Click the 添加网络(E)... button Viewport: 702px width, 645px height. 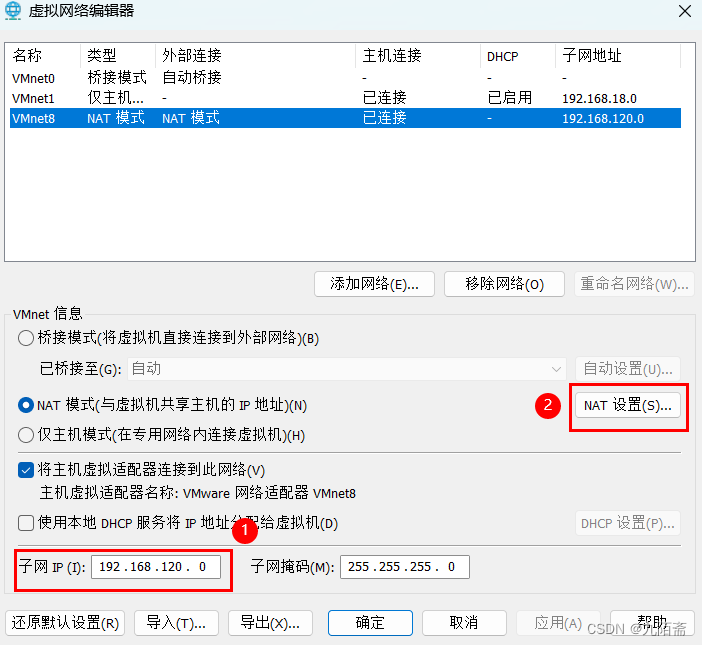374,284
